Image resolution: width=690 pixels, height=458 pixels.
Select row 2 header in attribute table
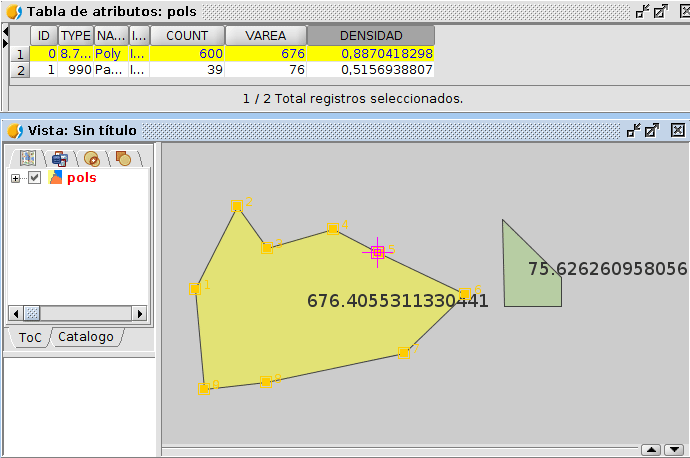point(20,71)
